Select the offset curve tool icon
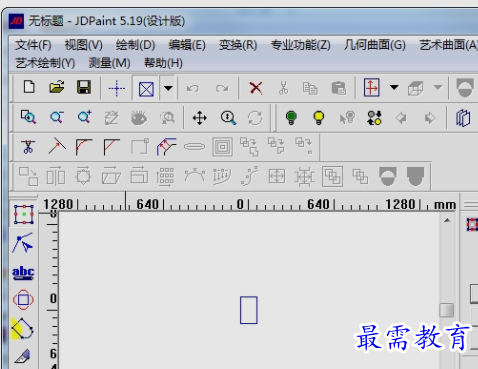The image size is (478, 369). [x=166, y=147]
